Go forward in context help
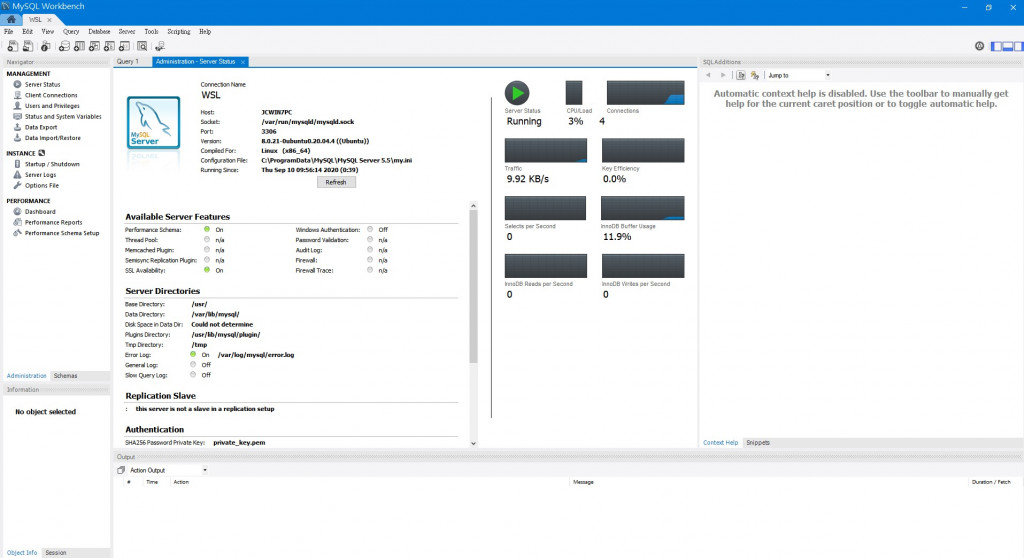Screen dimensions: 1024x558 (x=722, y=75)
